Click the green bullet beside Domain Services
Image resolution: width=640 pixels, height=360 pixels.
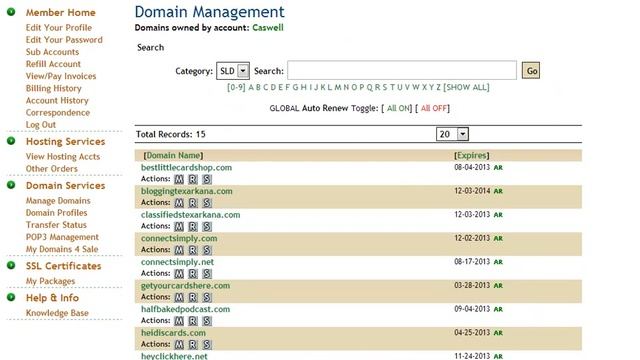[11, 185]
